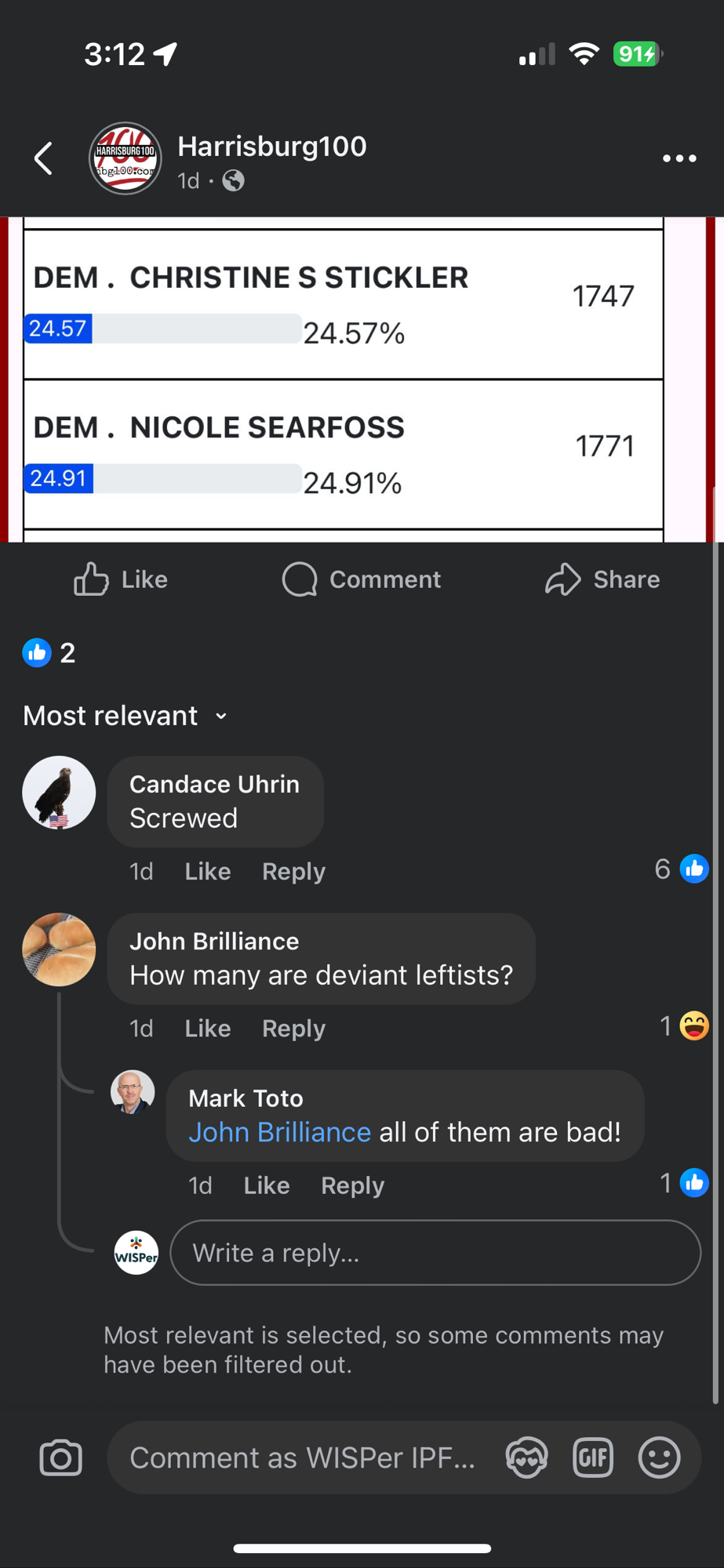Tap the Harrisburg100 page profile picture

click(126, 158)
